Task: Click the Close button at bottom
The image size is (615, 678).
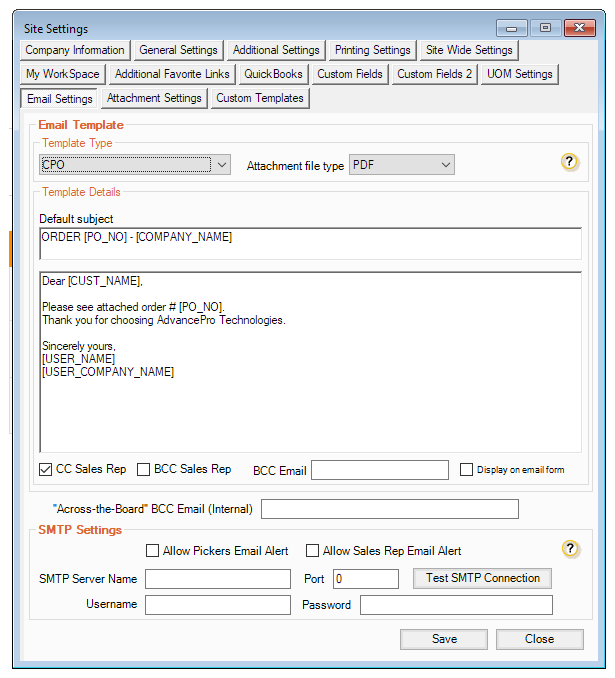Action: tap(539, 639)
